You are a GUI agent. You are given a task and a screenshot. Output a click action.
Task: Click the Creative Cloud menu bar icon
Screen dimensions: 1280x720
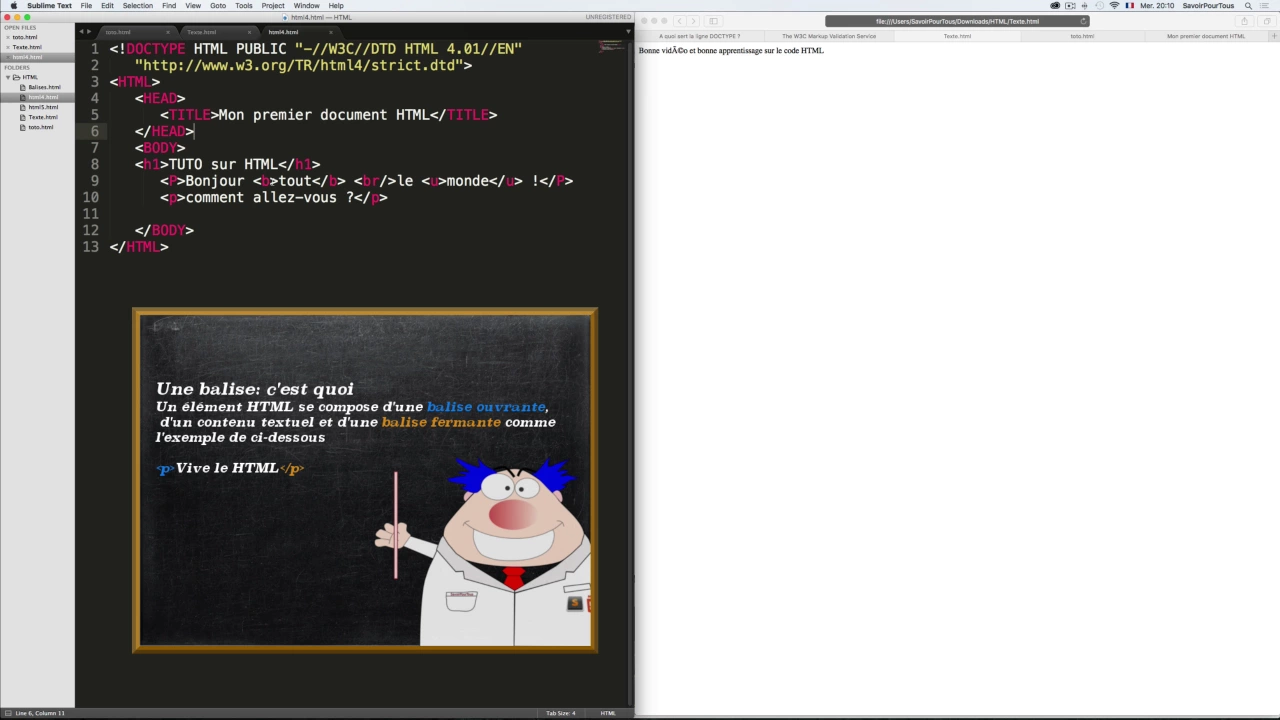pyautogui.click(x=1055, y=6)
